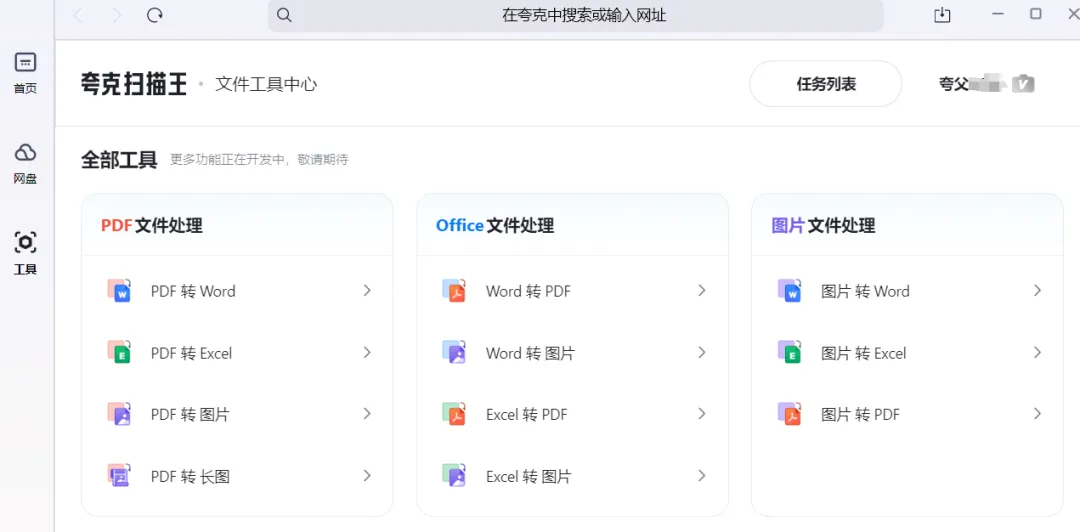This screenshot has width=1080, height=532.
Task: Open the 任务列表 task list button
Action: click(826, 84)
